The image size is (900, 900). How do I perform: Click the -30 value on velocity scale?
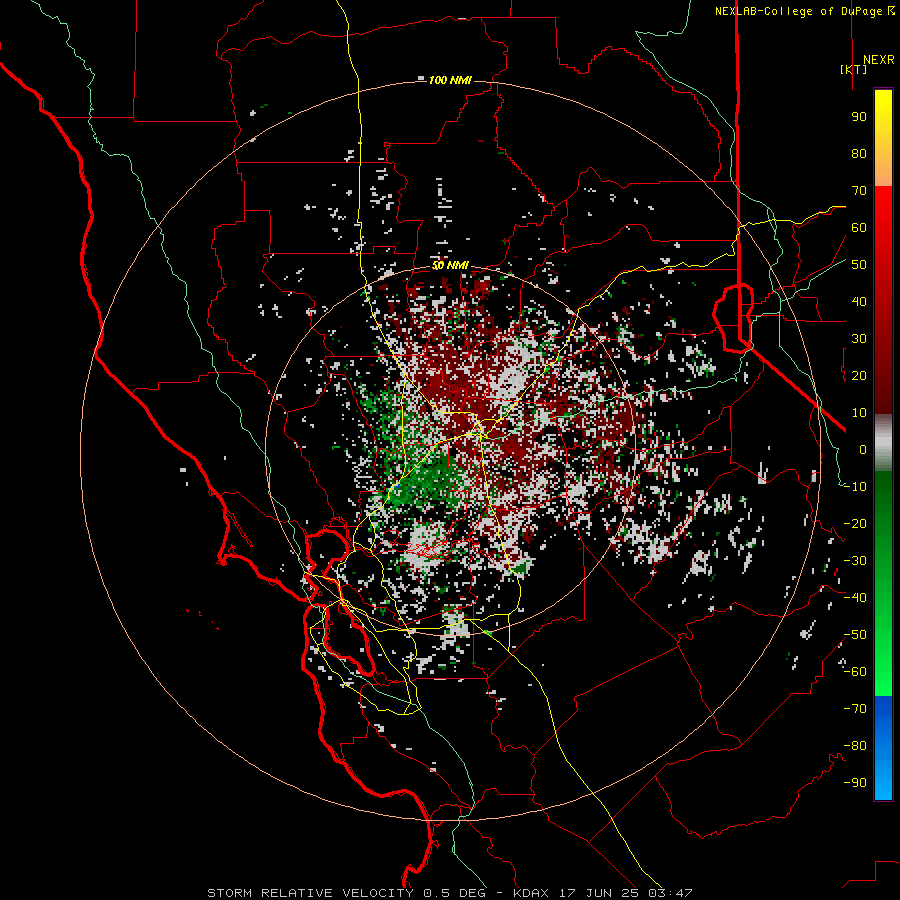coord(855,561)
